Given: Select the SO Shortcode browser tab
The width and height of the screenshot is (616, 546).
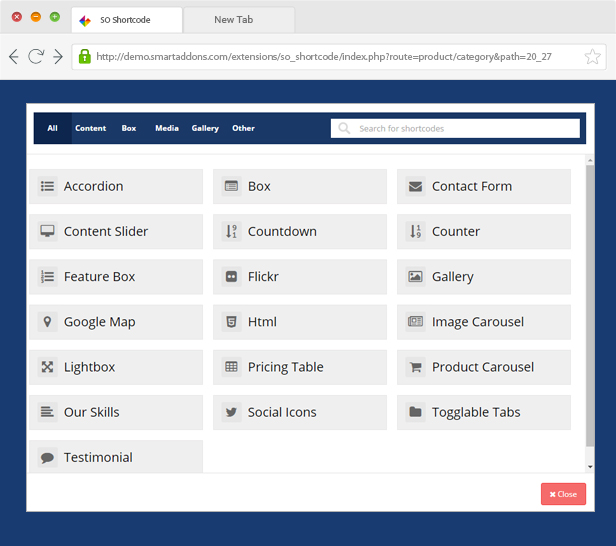Looking at the screenshot, I should [x=126, y=20].
